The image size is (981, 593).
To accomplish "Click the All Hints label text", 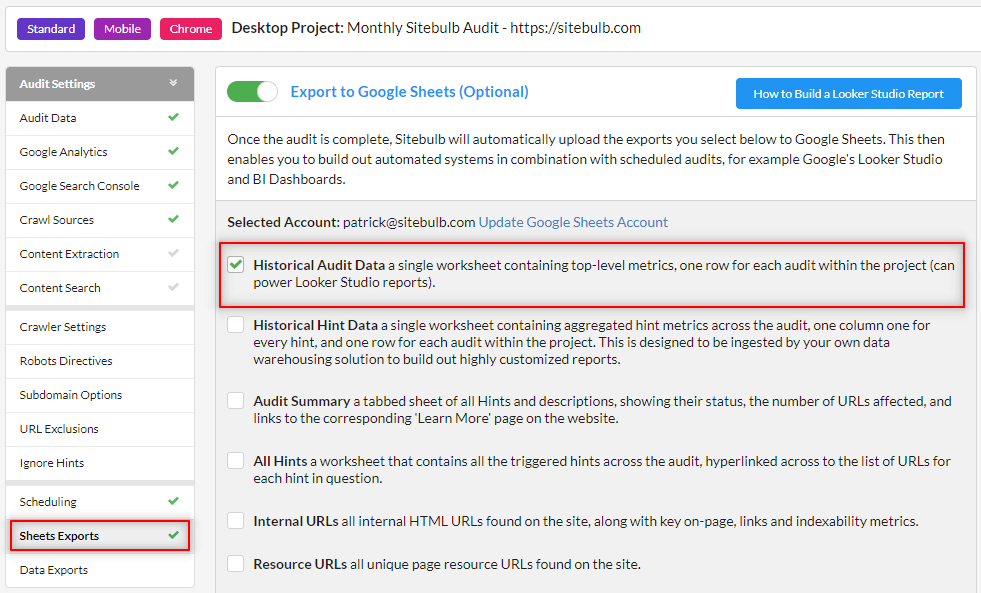I will click(280, 461).
